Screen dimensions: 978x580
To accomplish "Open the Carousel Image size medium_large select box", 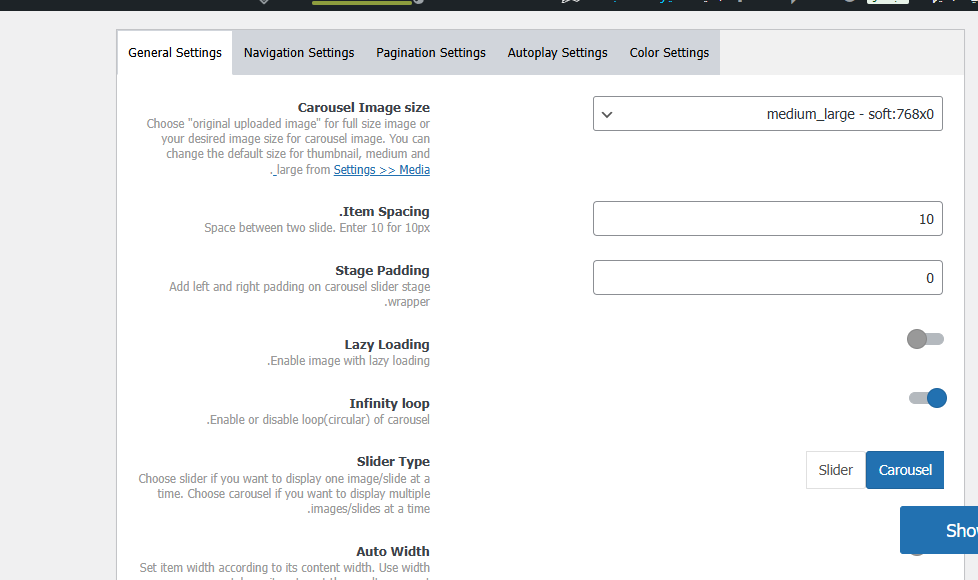I will coord(767,114).
